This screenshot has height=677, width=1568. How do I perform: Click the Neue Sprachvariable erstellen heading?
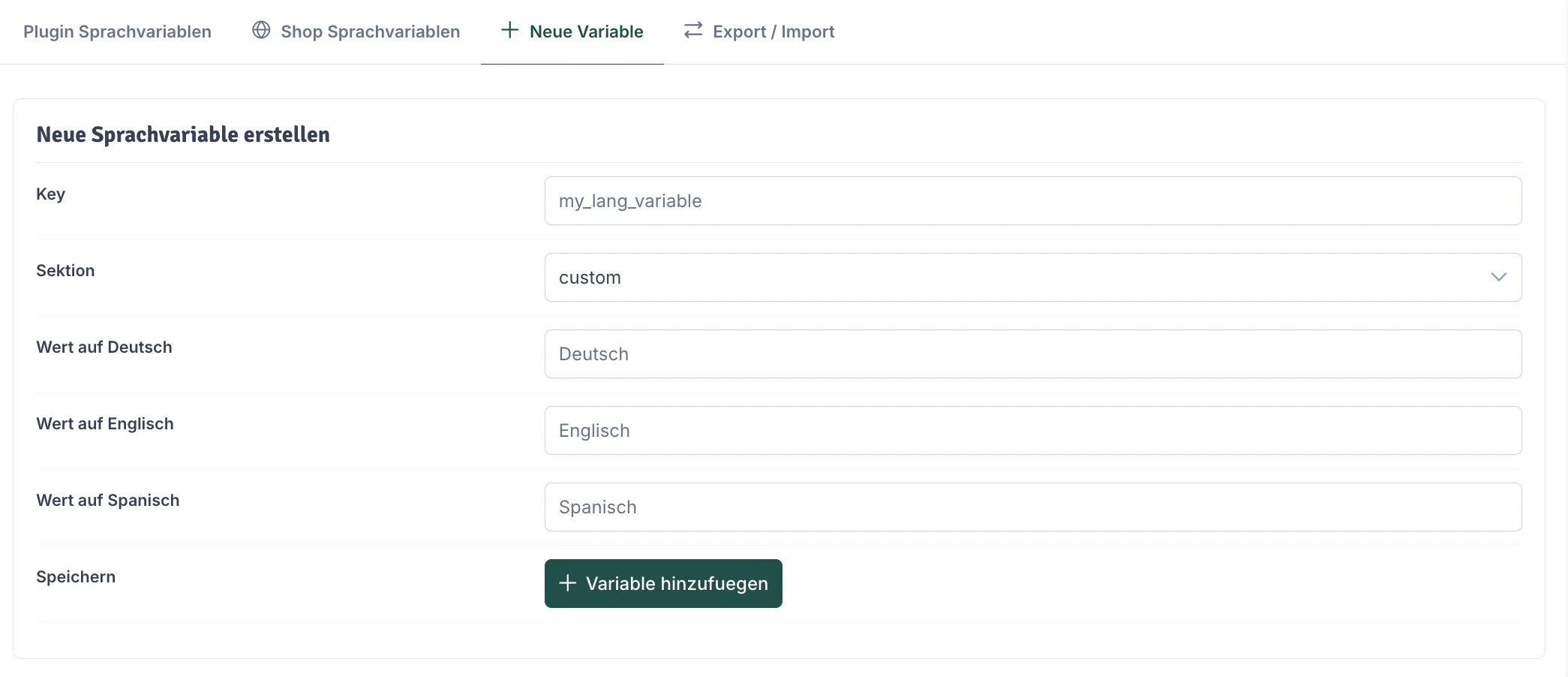point(183,134)
